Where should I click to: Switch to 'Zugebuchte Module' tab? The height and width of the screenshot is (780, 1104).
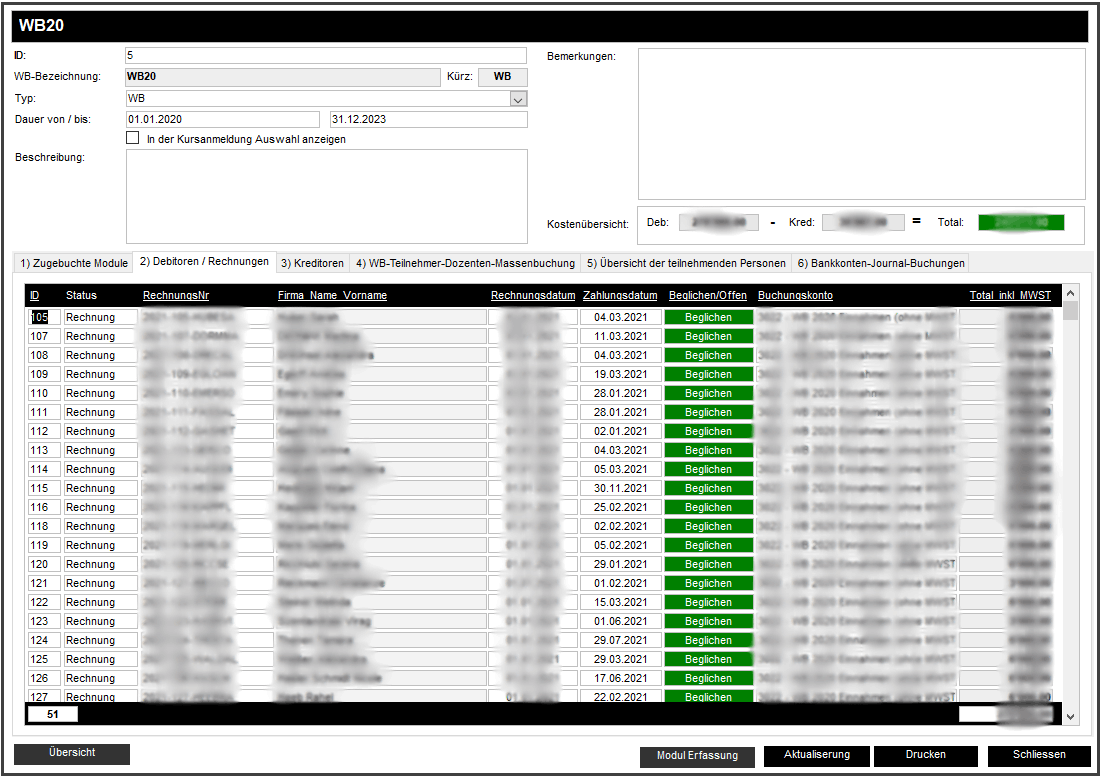(74, 263)
